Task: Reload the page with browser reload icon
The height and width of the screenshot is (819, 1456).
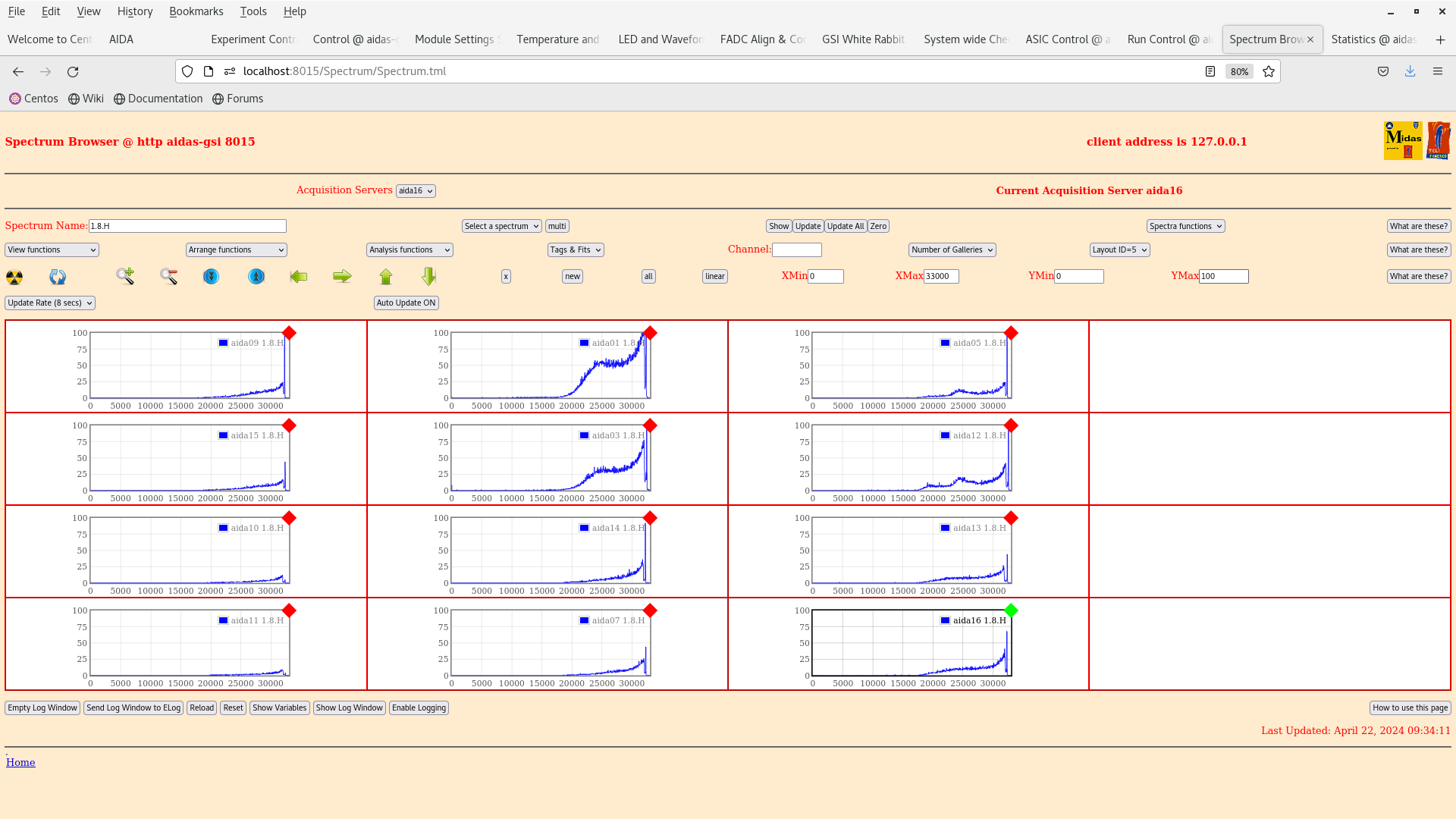Action: tap(73, 71)
